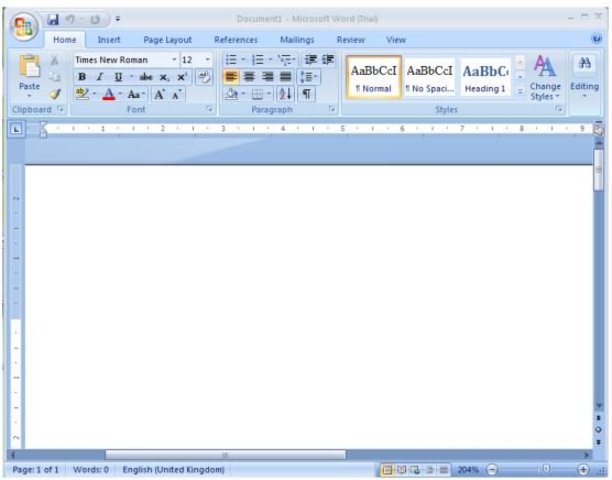Redo the last action
612x480 pixels.
[95, 19]
